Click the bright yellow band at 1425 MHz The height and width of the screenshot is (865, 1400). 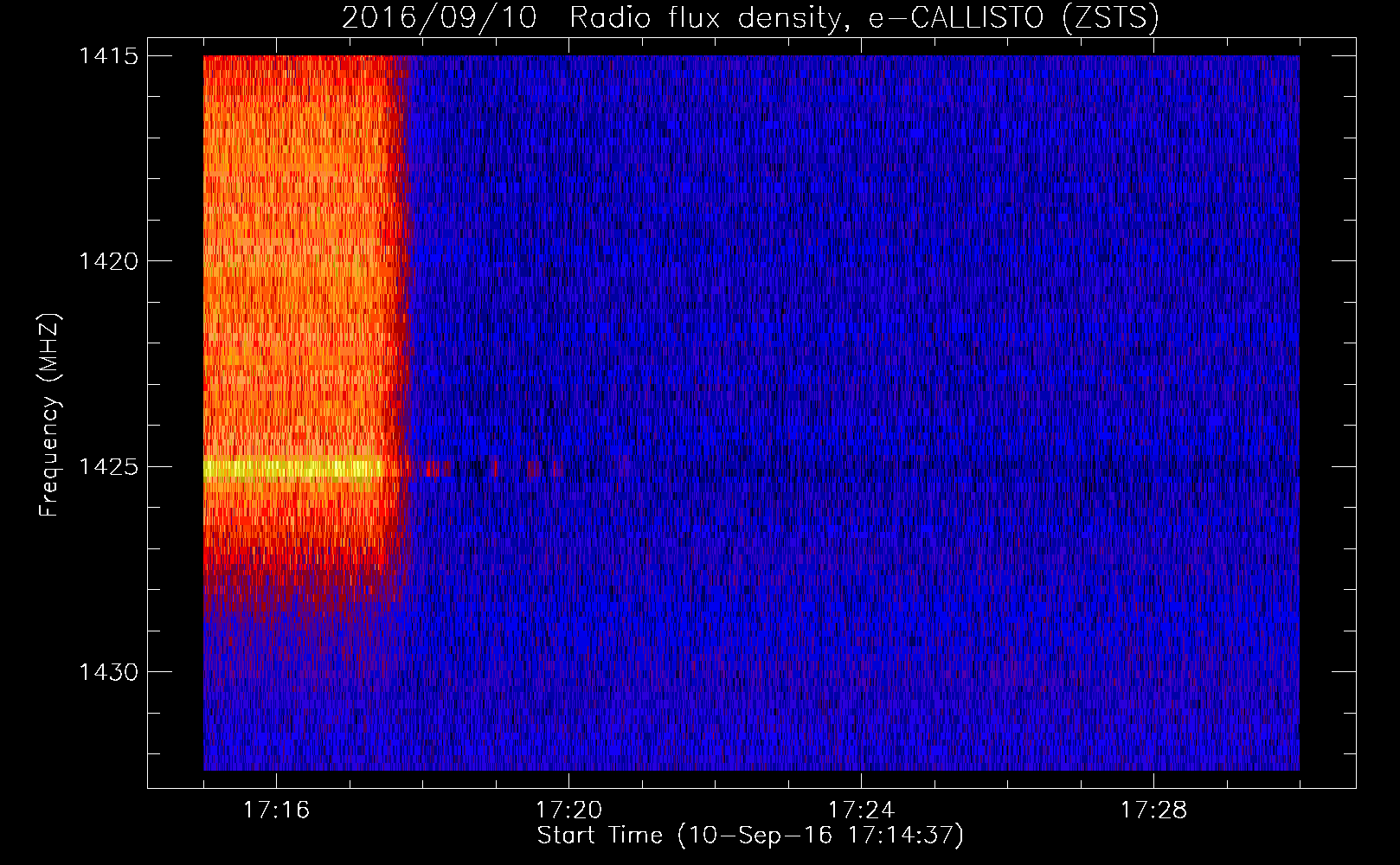(x=293, y=470)
